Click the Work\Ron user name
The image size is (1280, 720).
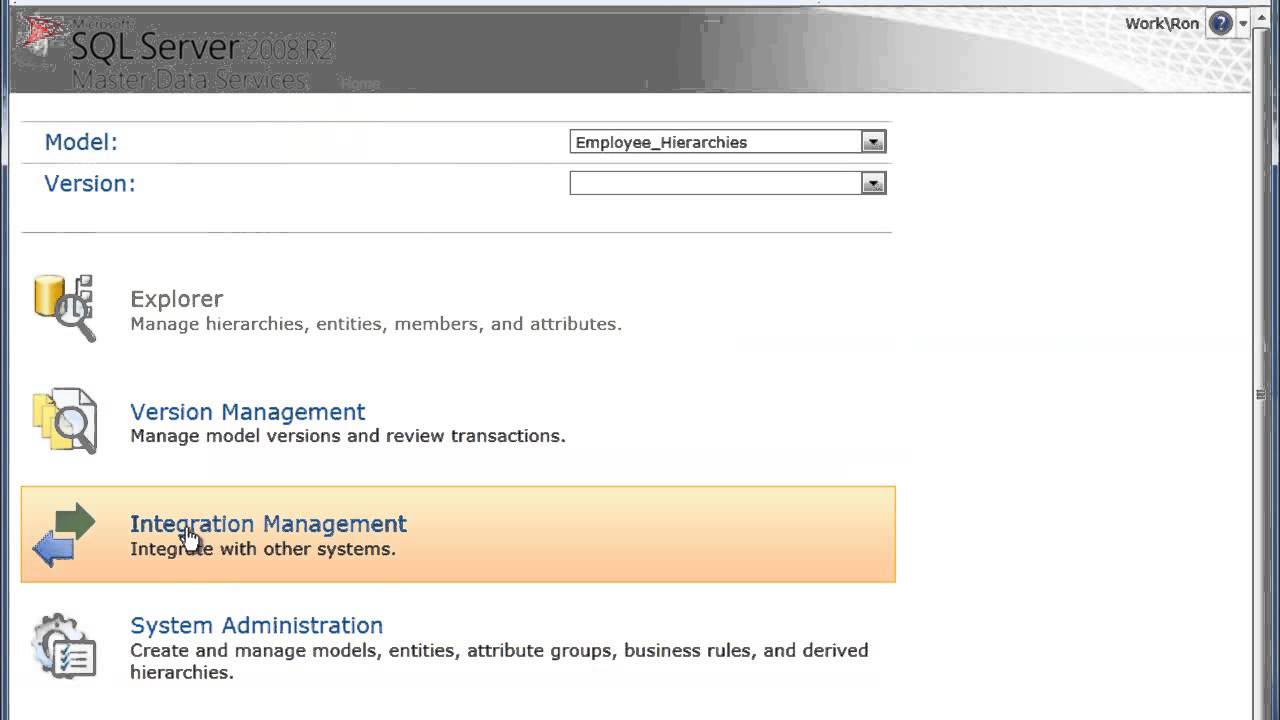click(1162, 23)
